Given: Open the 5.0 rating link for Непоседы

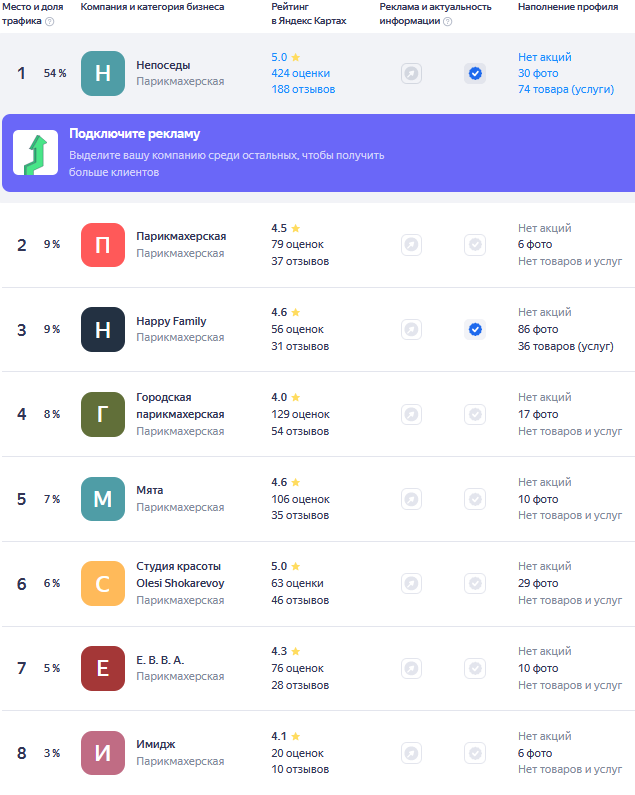Looking at the screenshot, I should (x=286, y=57).
